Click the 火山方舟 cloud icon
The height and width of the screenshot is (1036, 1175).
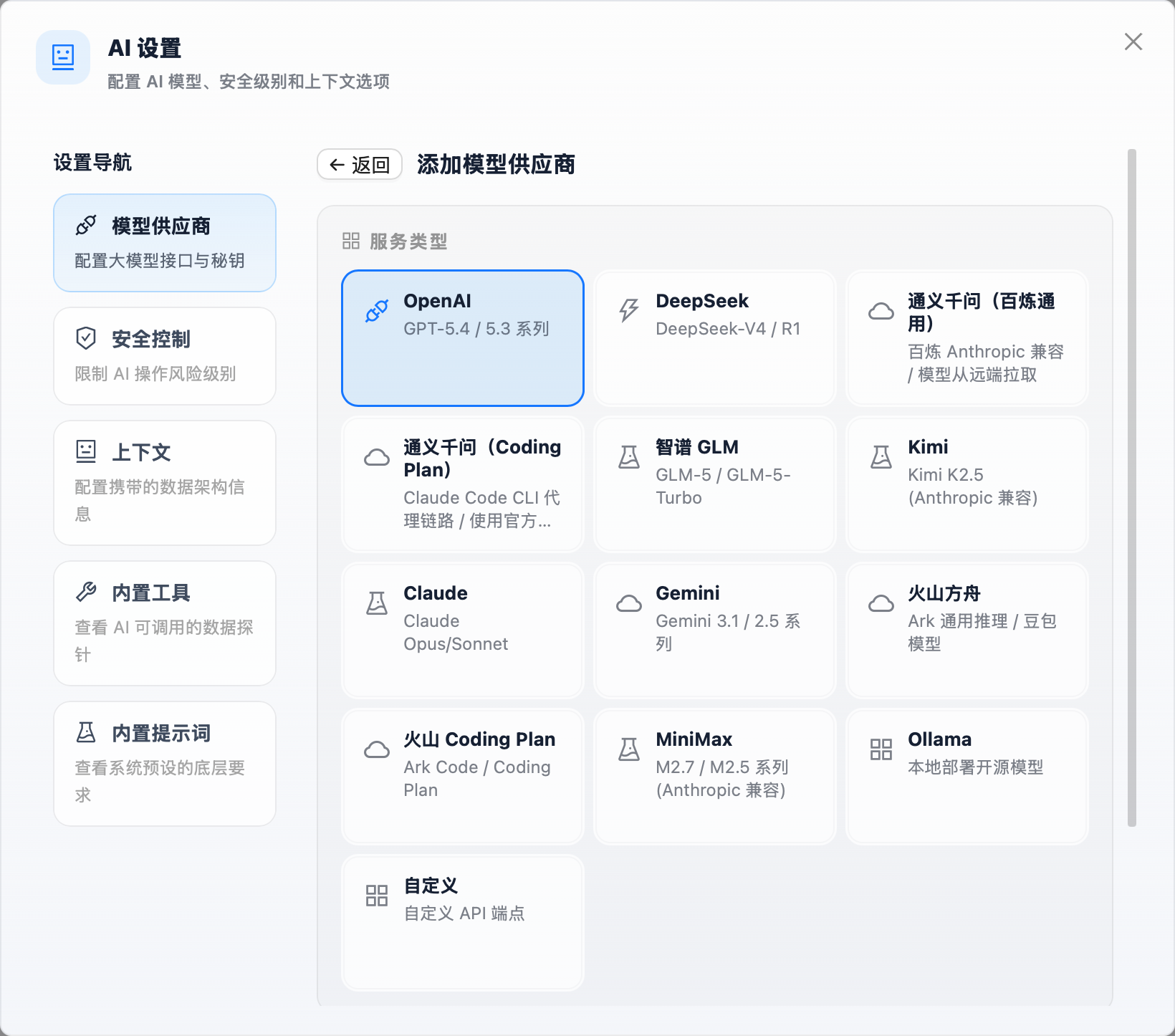881,603
